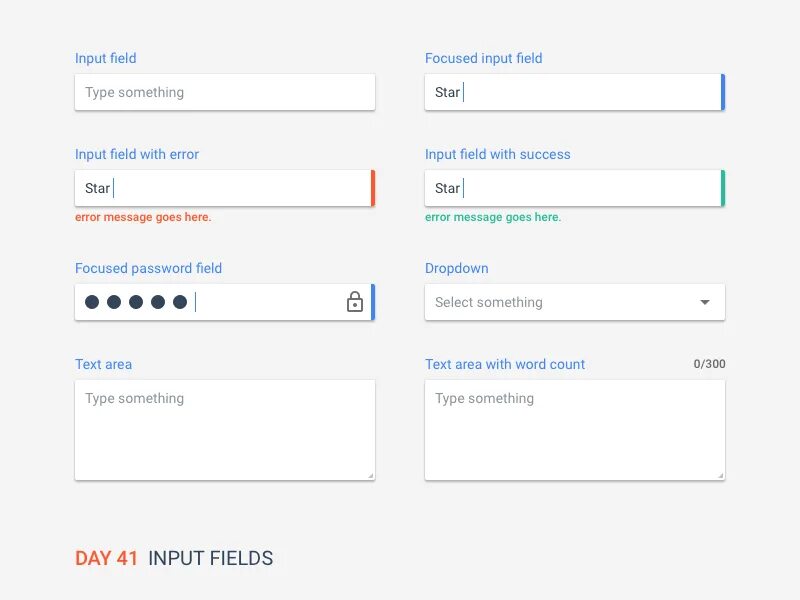The height and width of the screenshot is (600, 800).
Task: Click the 0/300 word counter
Action: [x=709, y=364]
